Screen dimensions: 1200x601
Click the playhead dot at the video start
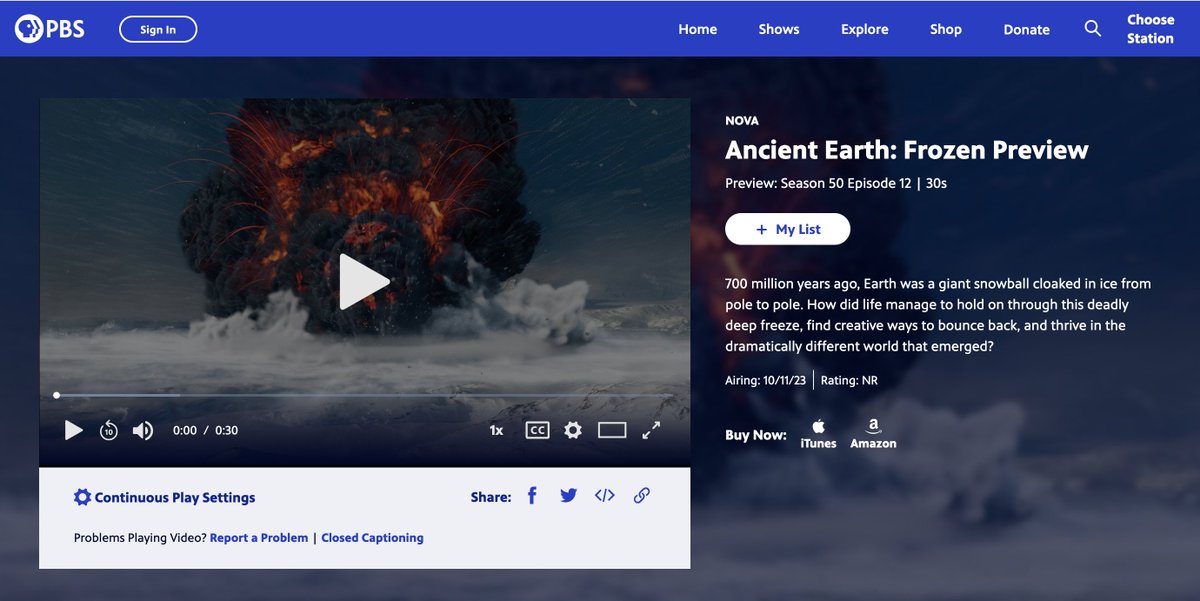pyautogui.click(x=56, y=395)
